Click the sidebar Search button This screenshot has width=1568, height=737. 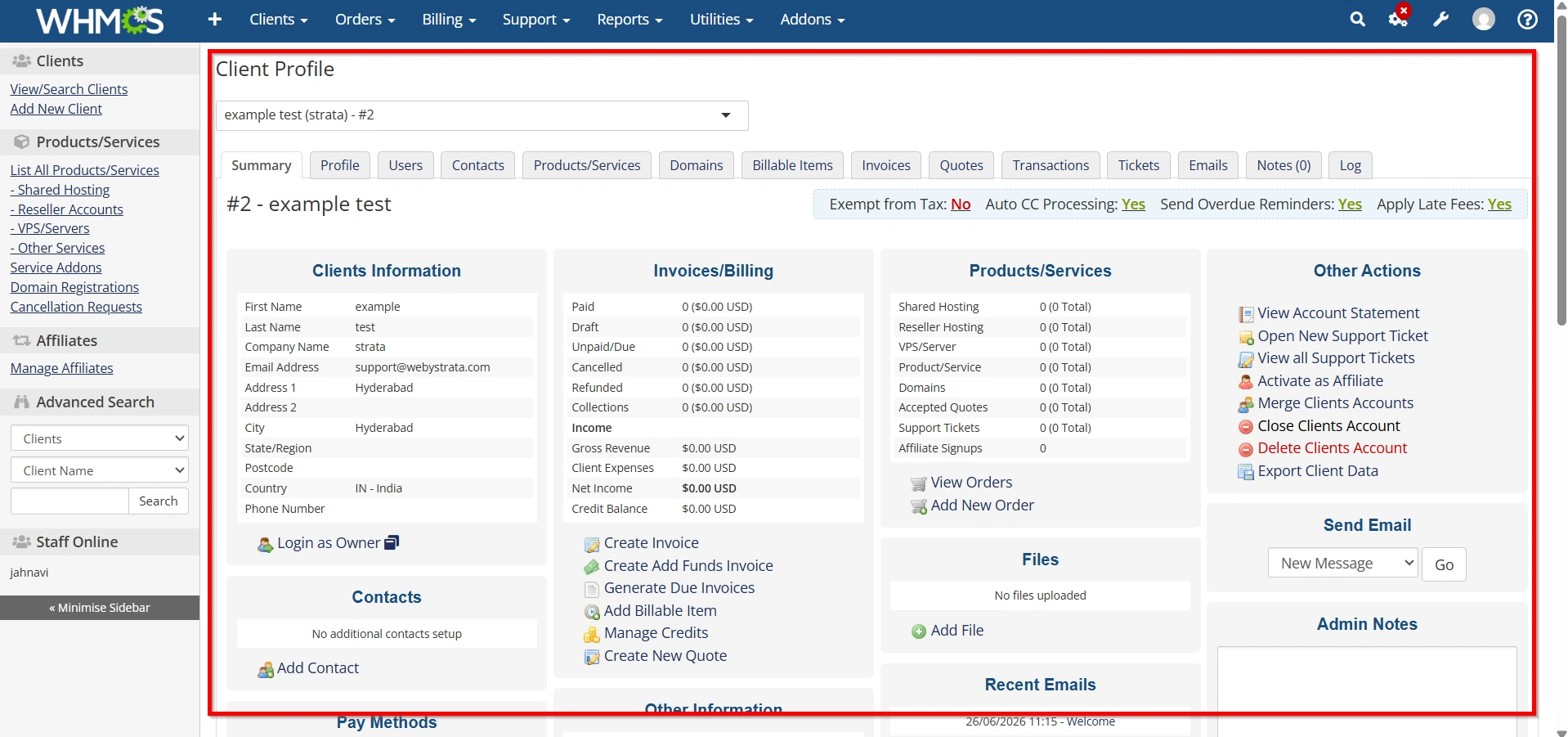pos(159,501)
